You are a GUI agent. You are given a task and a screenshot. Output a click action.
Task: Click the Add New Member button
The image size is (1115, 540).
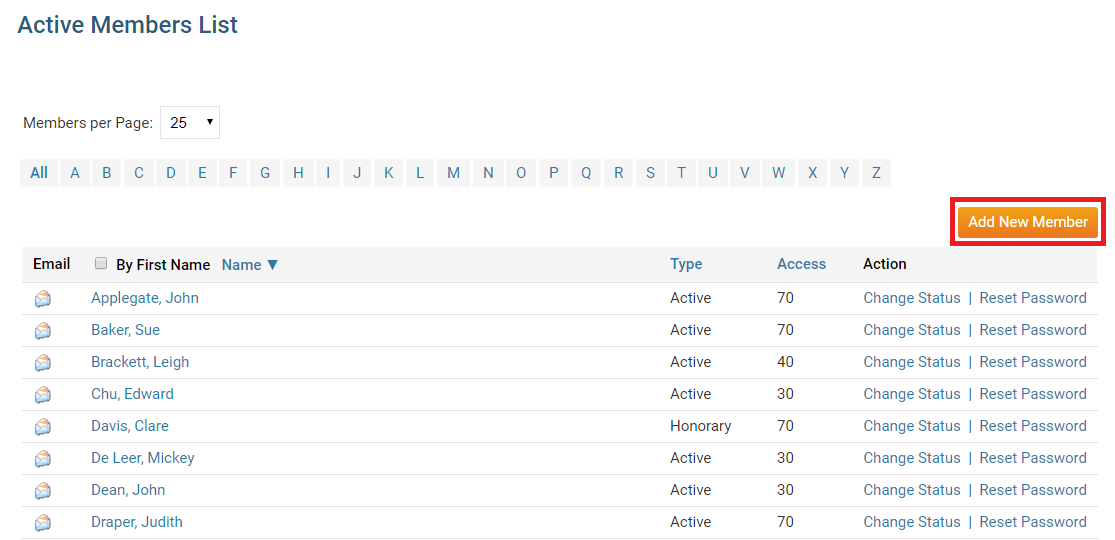click(x=1027, y=222)
